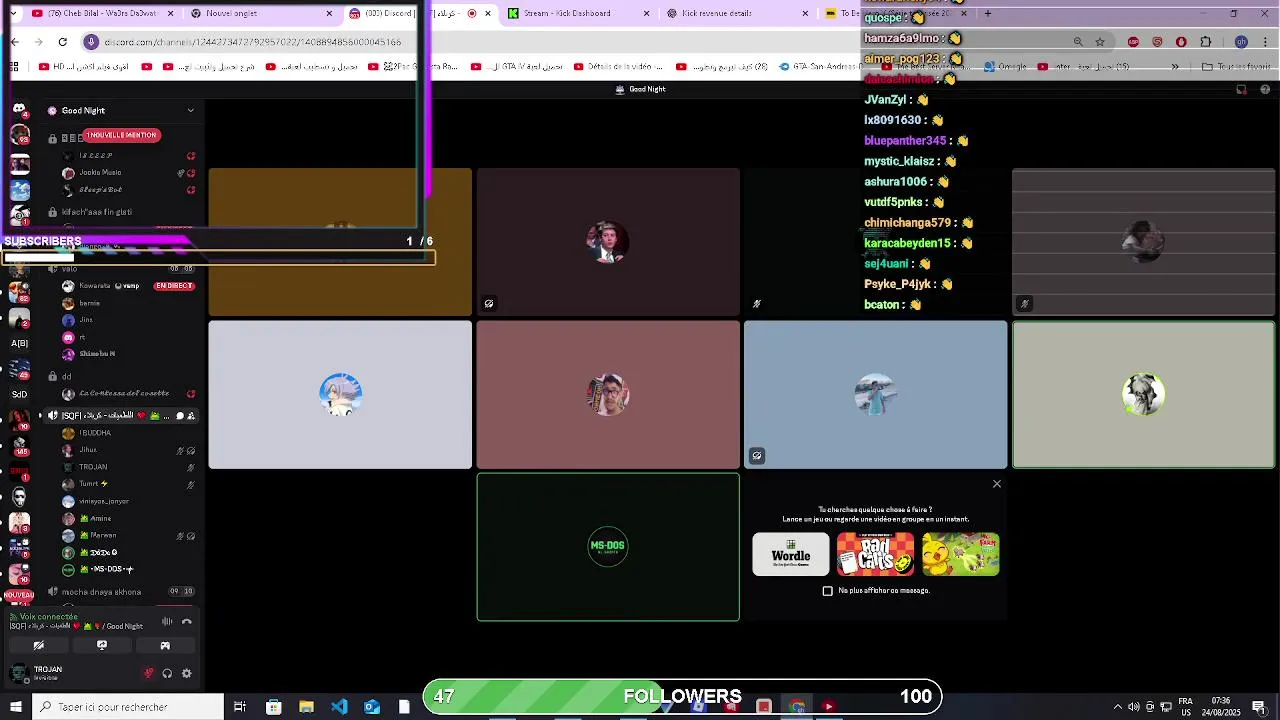Reload the page in Chrome
The height and width of the screenshot is (720, 1280).
(x=62, y=42)
